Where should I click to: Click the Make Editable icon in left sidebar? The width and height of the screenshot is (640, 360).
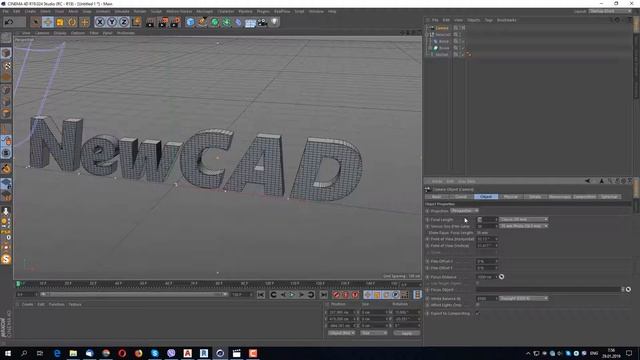point(6,38)
